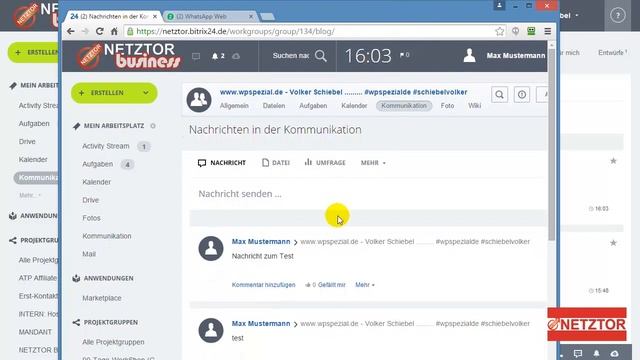Click the 'Suchen nac' search field
The image size is (640, 360).
point(291,56)
